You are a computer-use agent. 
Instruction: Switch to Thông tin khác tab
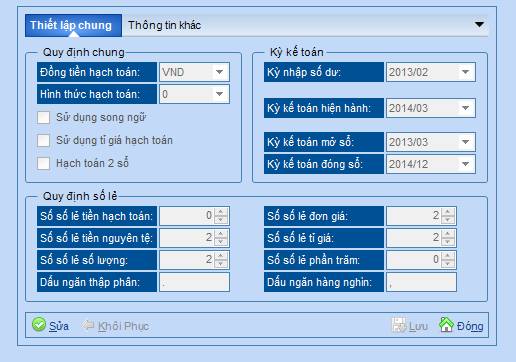coord(165,25)
